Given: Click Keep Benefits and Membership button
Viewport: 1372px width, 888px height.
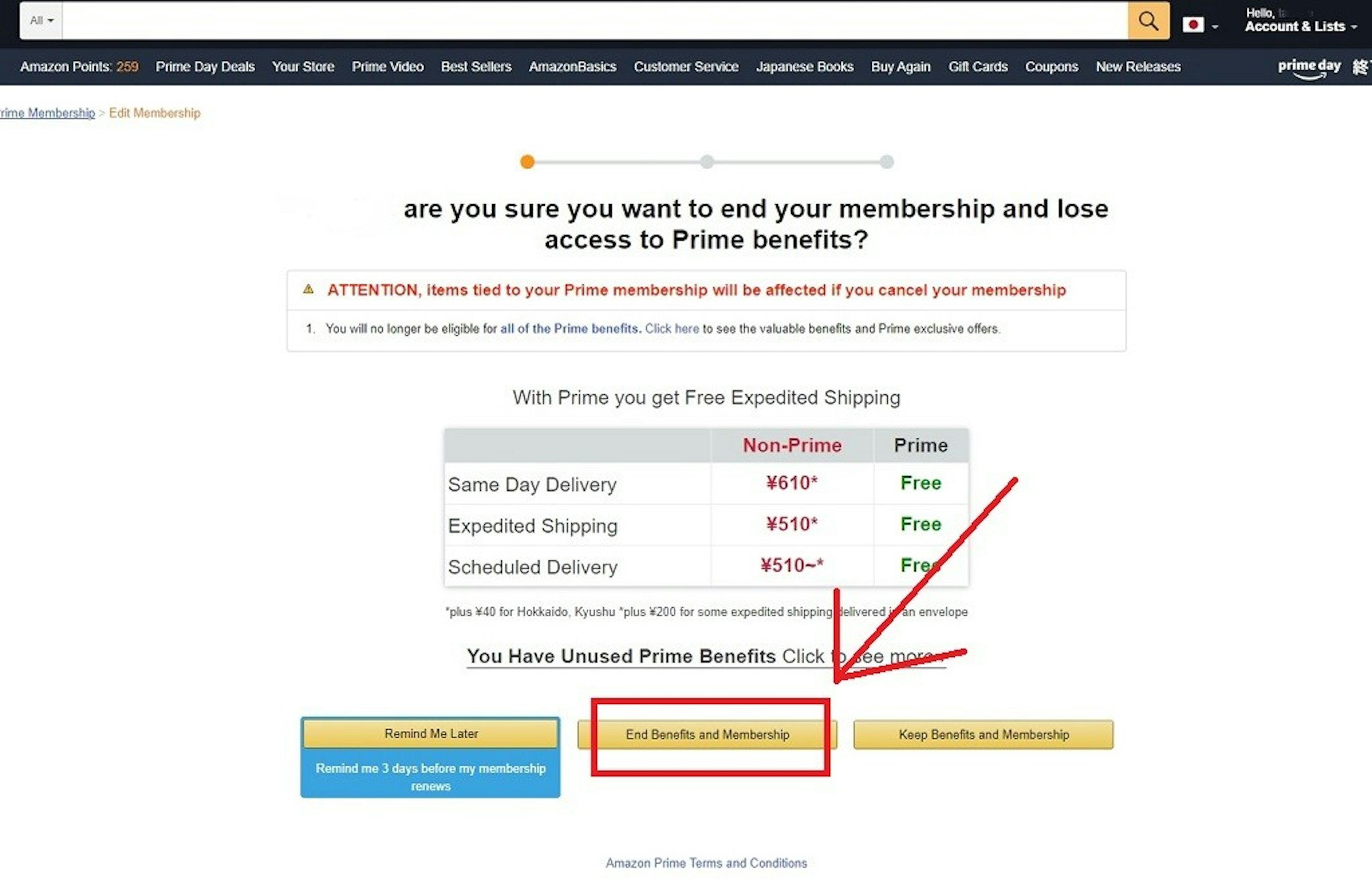Looking at the screenshot, I should (983, 734).
